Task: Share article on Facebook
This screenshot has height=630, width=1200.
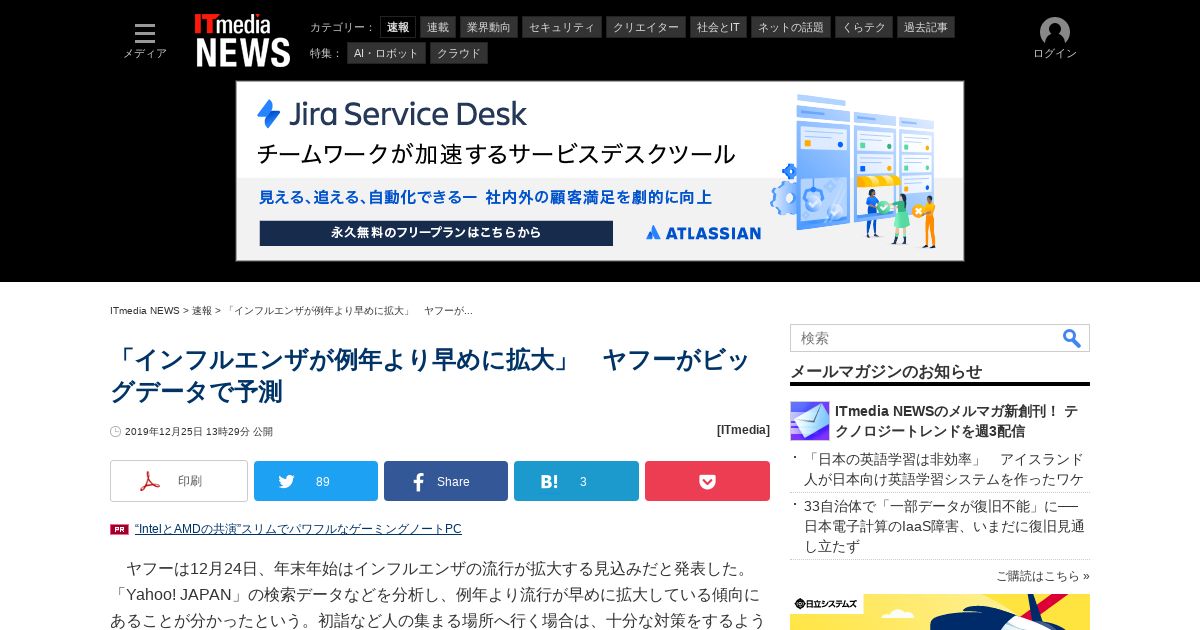Action: coord(446,481)
